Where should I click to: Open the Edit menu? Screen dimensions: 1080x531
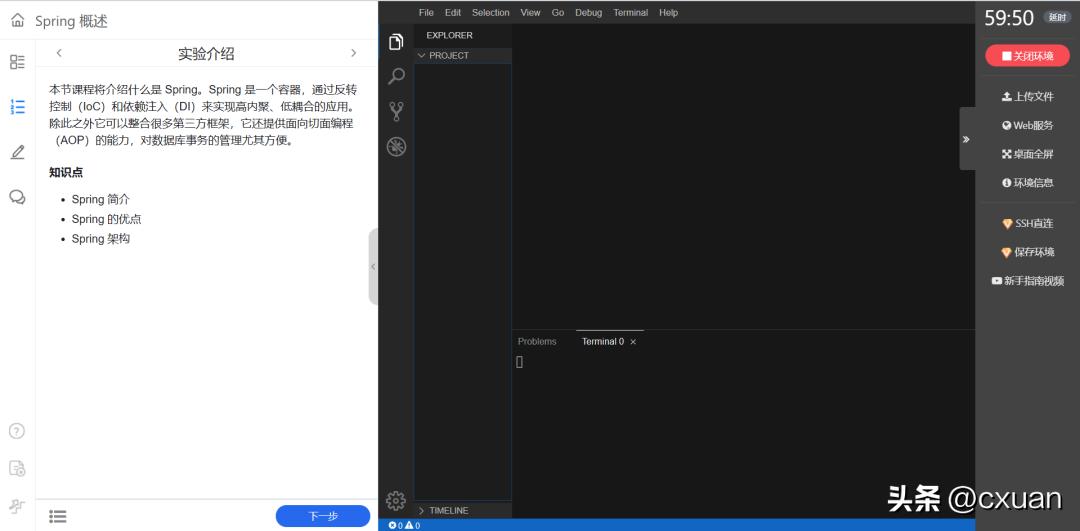(x=453, y=12)
